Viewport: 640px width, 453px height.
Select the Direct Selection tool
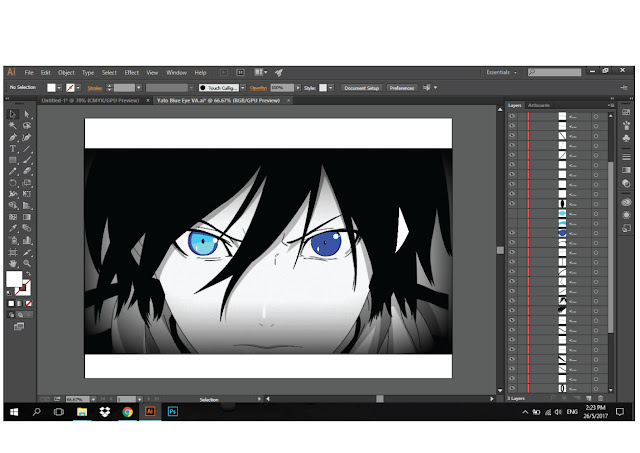(27, 114)
